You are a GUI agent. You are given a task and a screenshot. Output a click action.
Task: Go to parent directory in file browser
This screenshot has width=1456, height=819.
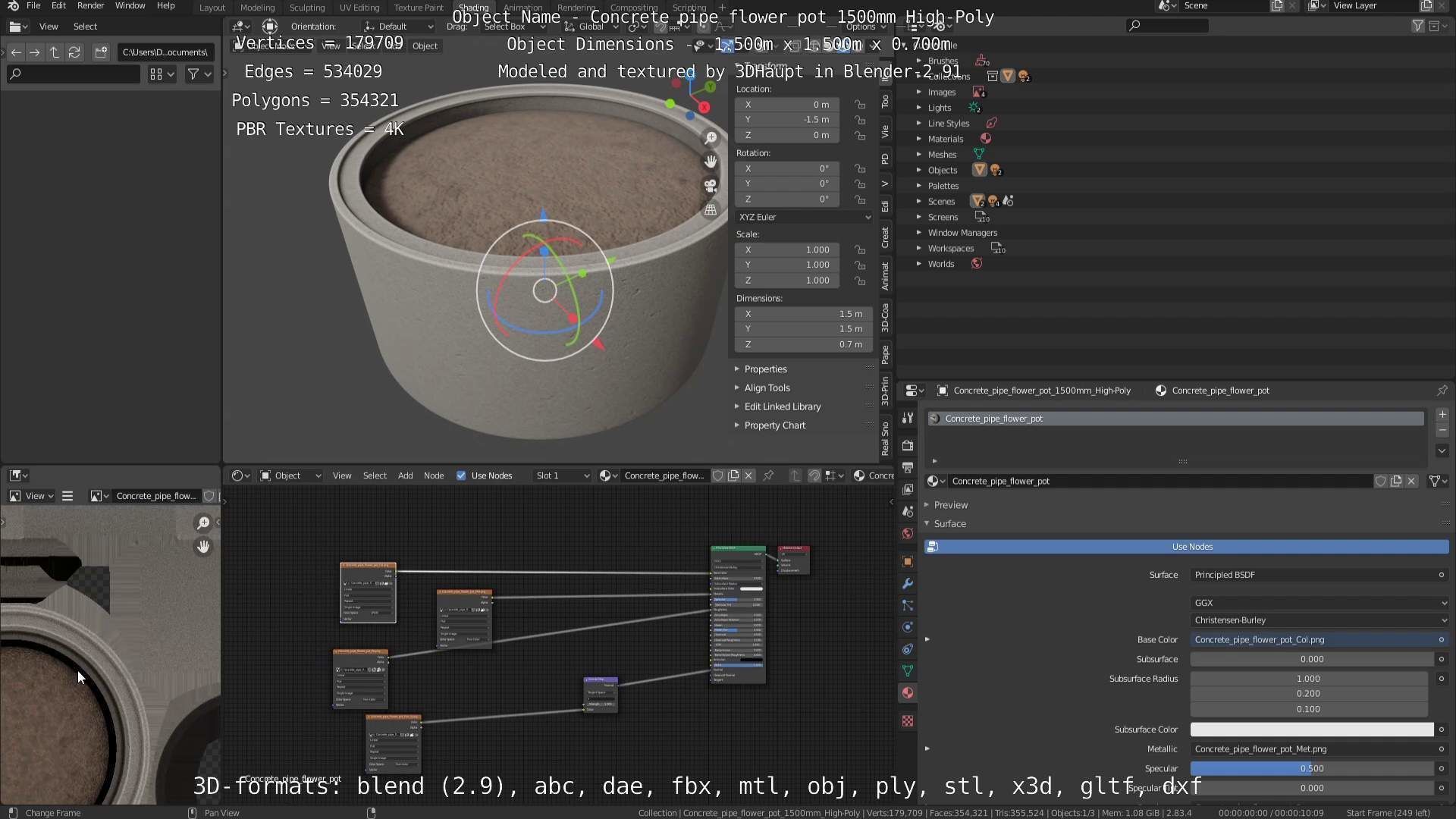click(55, 52)
